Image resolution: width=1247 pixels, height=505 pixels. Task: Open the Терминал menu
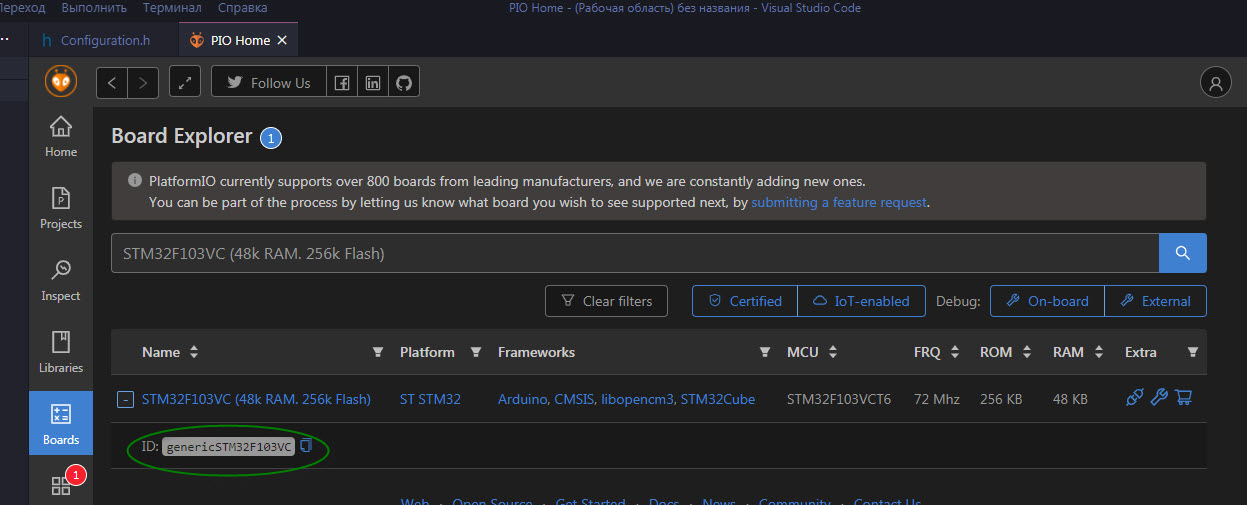click(x=172, y=8)
